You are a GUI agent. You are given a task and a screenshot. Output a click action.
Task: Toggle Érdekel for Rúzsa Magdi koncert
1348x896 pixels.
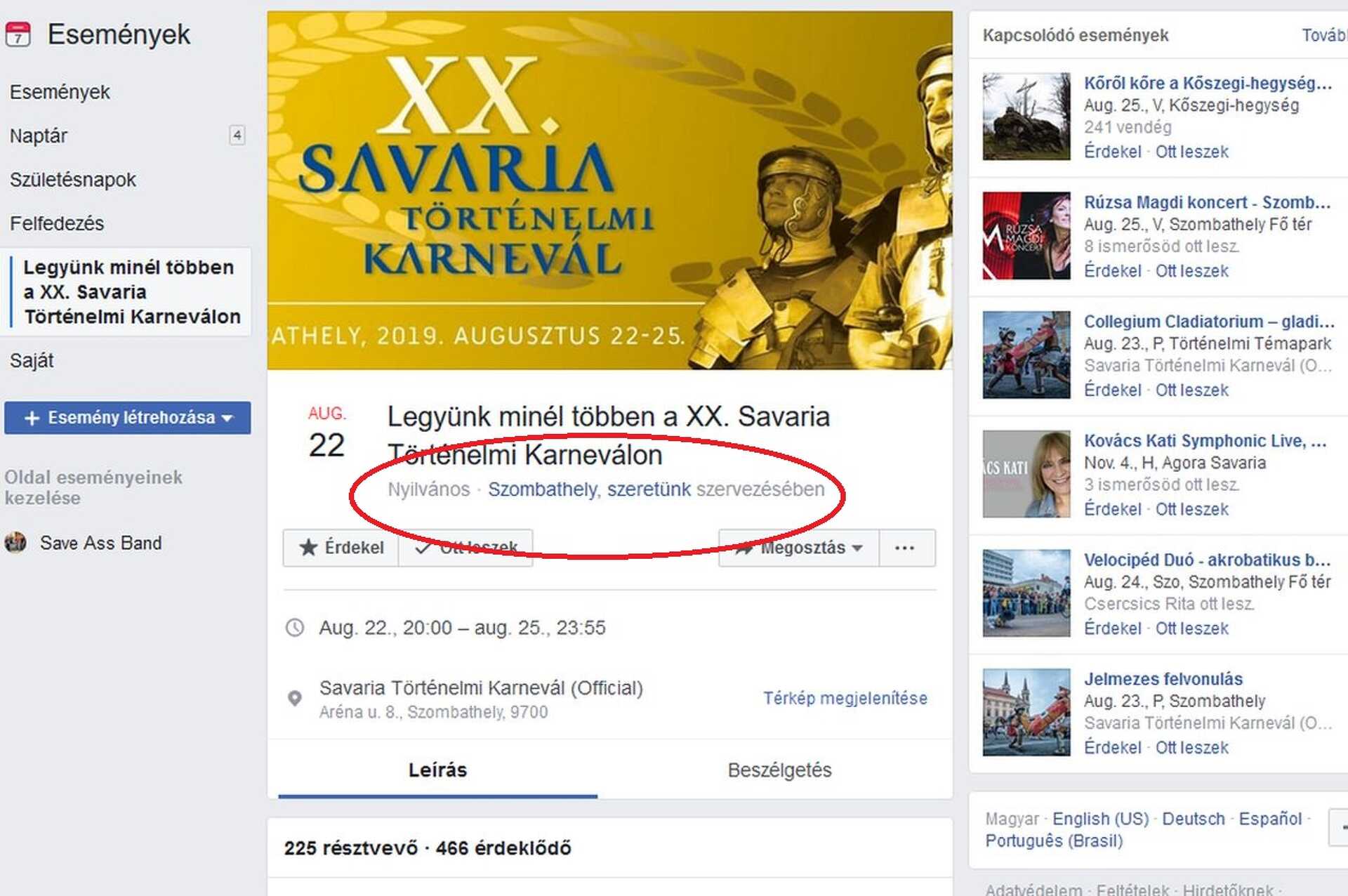coord(1112,271)
